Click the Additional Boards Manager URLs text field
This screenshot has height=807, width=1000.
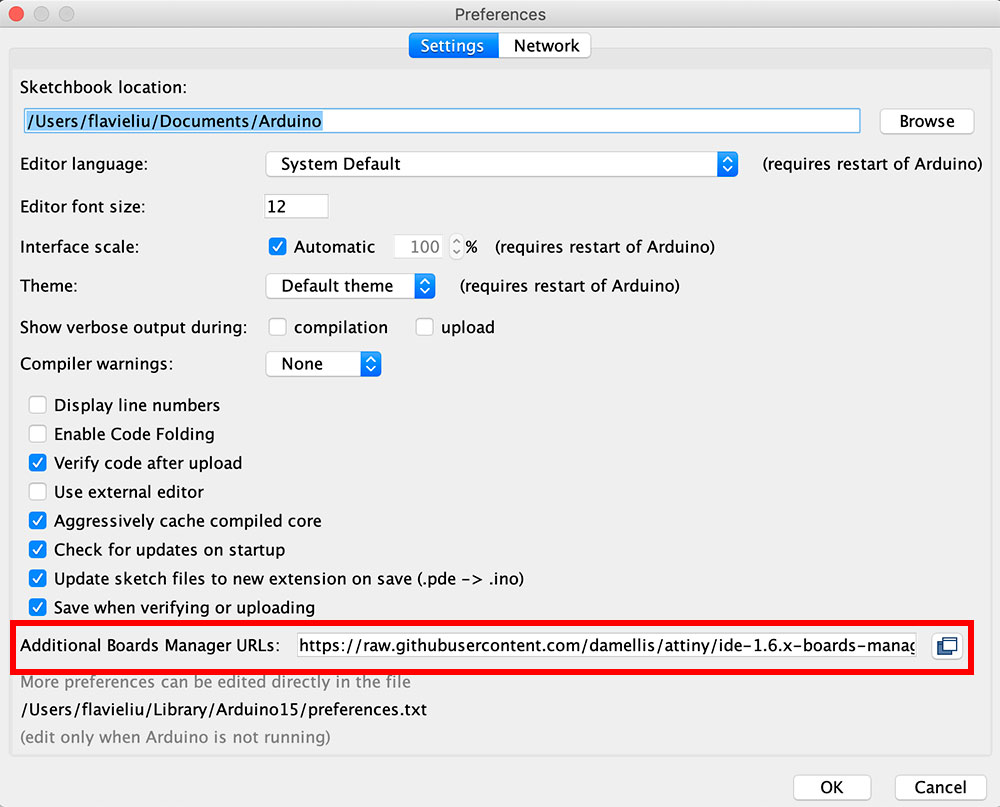coord(607,646)
